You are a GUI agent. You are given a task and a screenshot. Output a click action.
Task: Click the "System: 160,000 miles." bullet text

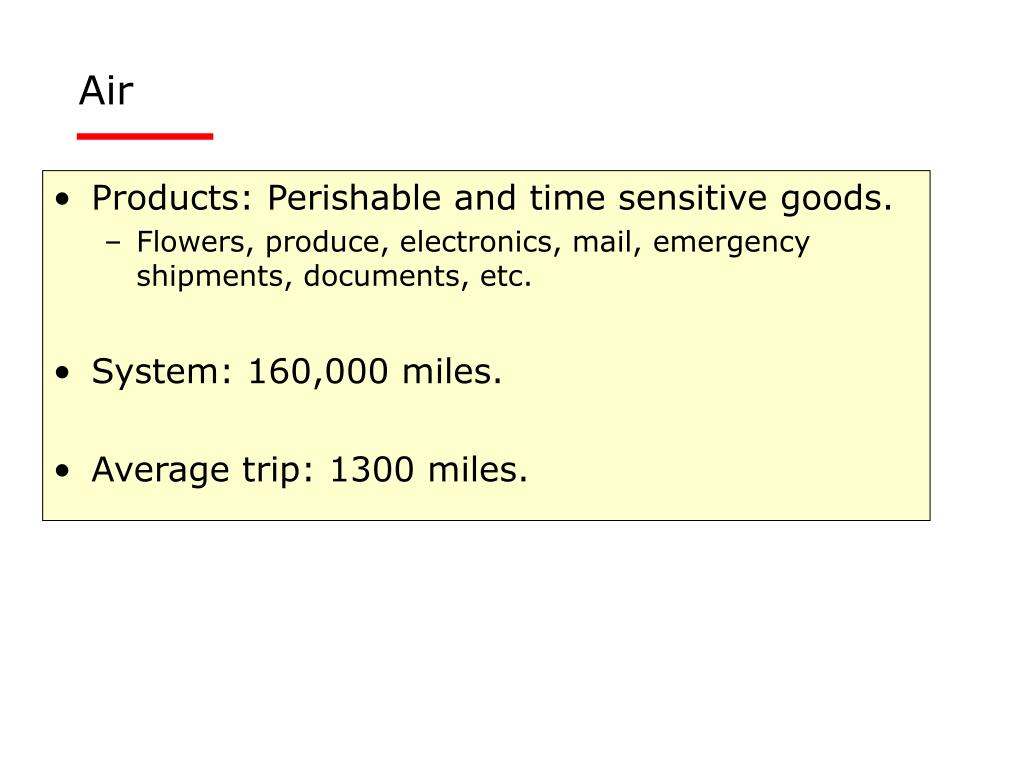point(296,372)
